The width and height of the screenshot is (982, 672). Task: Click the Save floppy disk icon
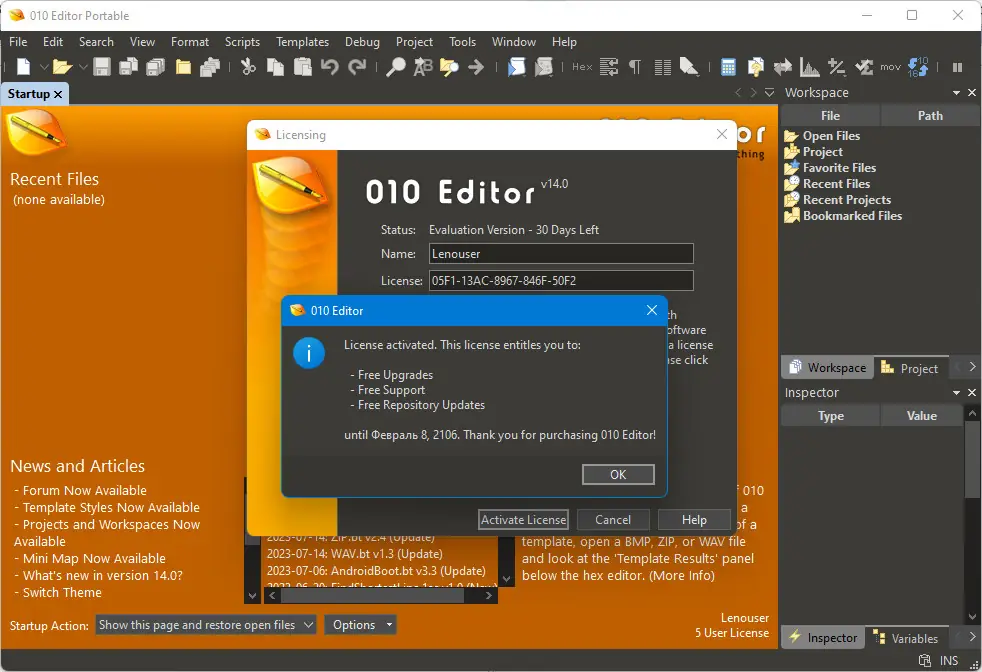[101, 66]
